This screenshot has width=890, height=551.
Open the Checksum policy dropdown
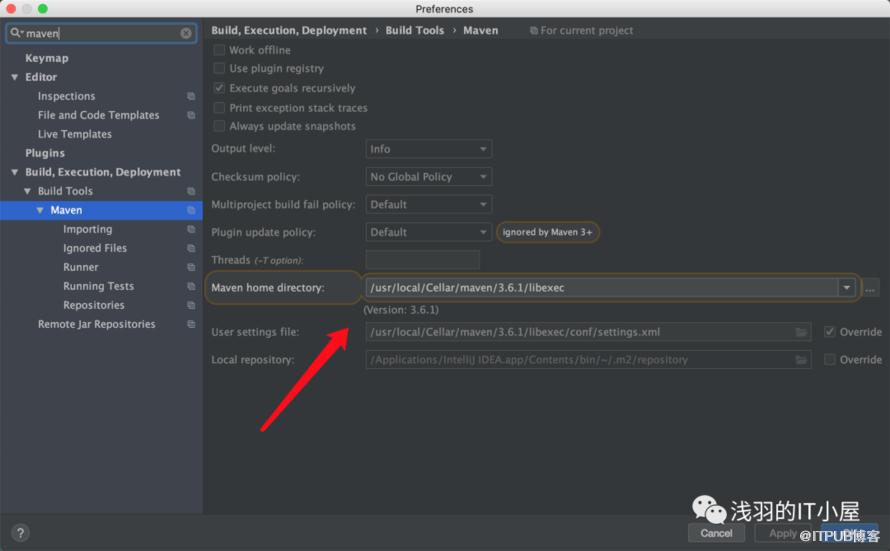[428, 177]
